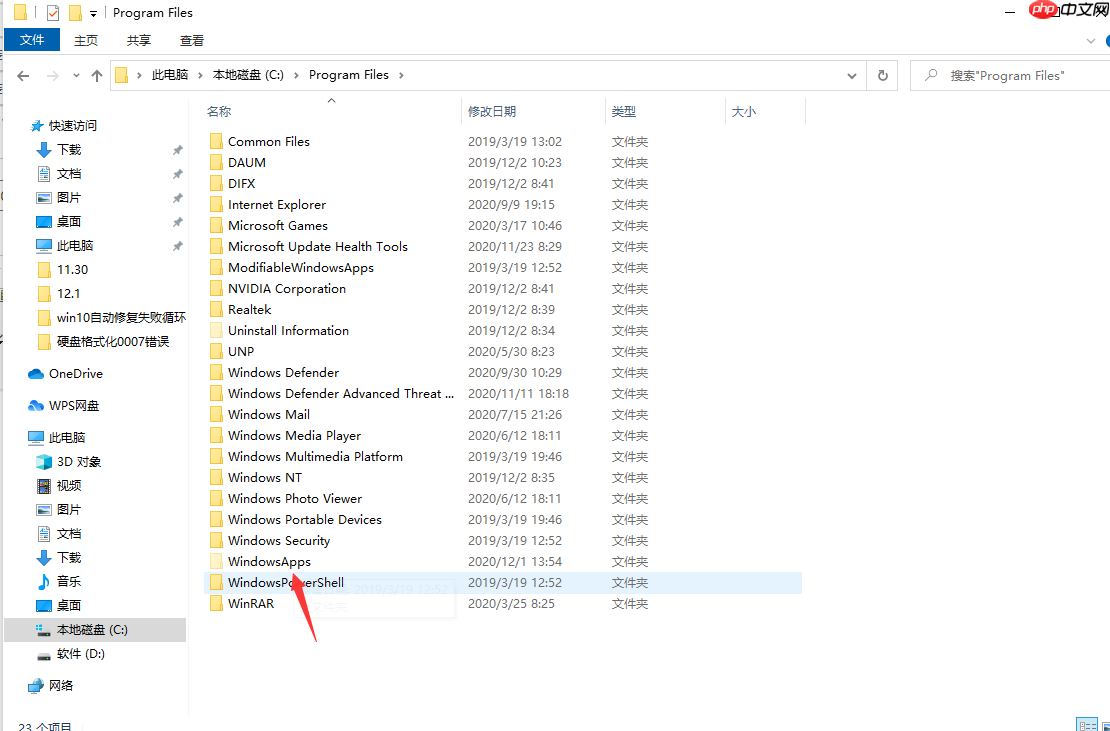Screen dimensions: 1110x731
Task: Sort by 类型 column header
Action: (624, 112)
